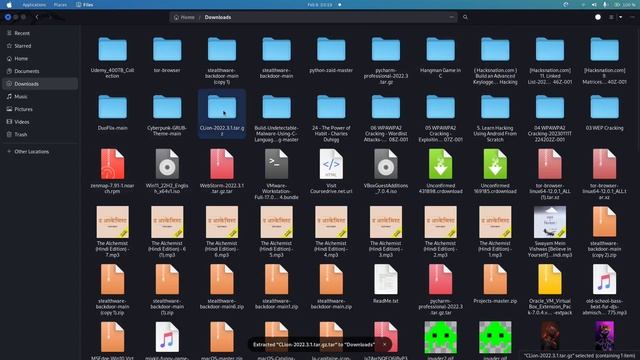Open the date and time in top bar
The image size is (640, 360).
(x=320, y=4)
